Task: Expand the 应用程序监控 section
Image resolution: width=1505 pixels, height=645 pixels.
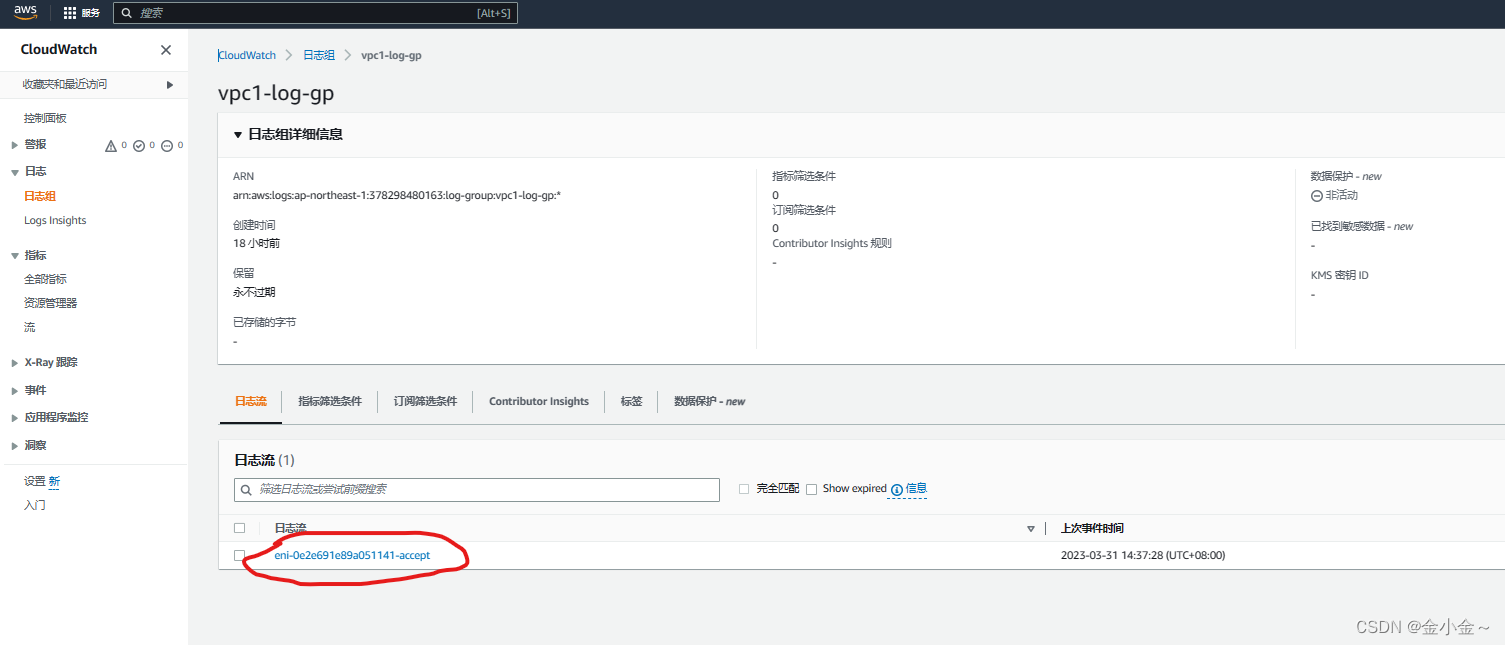Action: pyautogui.click(x=15, y=418)
